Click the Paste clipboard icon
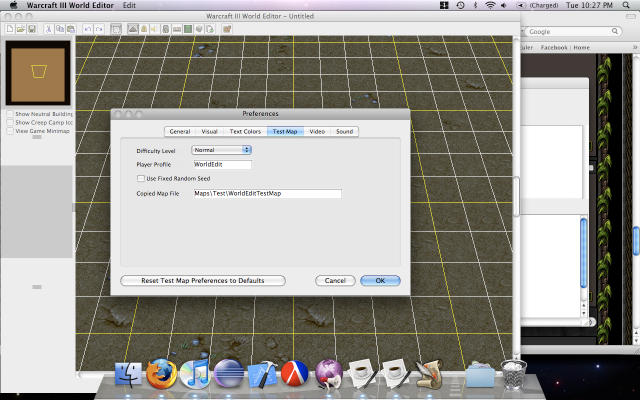Screen dimensions: 640x400 coord(71,29)
